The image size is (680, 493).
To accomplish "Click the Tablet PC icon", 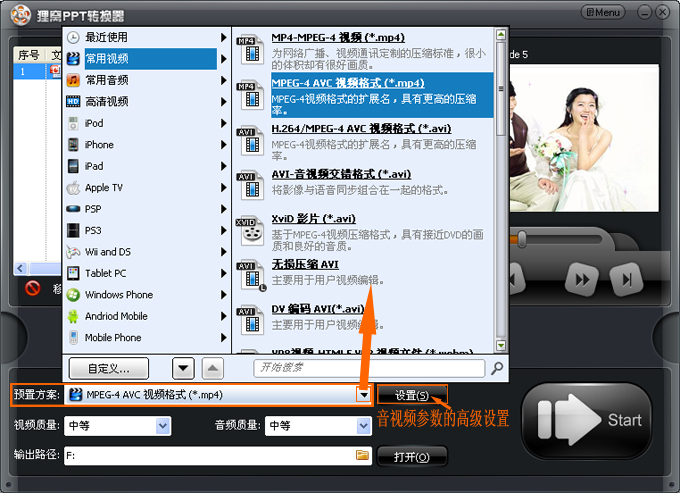I will pyautogui.click(x=73, y=273).
